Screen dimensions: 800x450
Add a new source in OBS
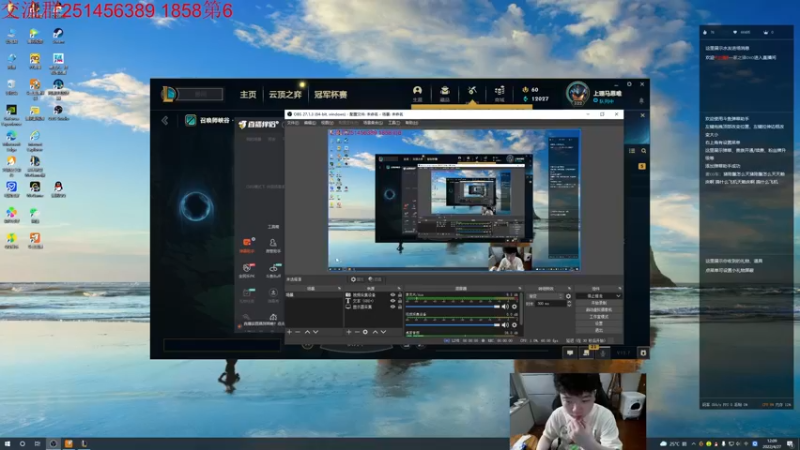point(348,332)
